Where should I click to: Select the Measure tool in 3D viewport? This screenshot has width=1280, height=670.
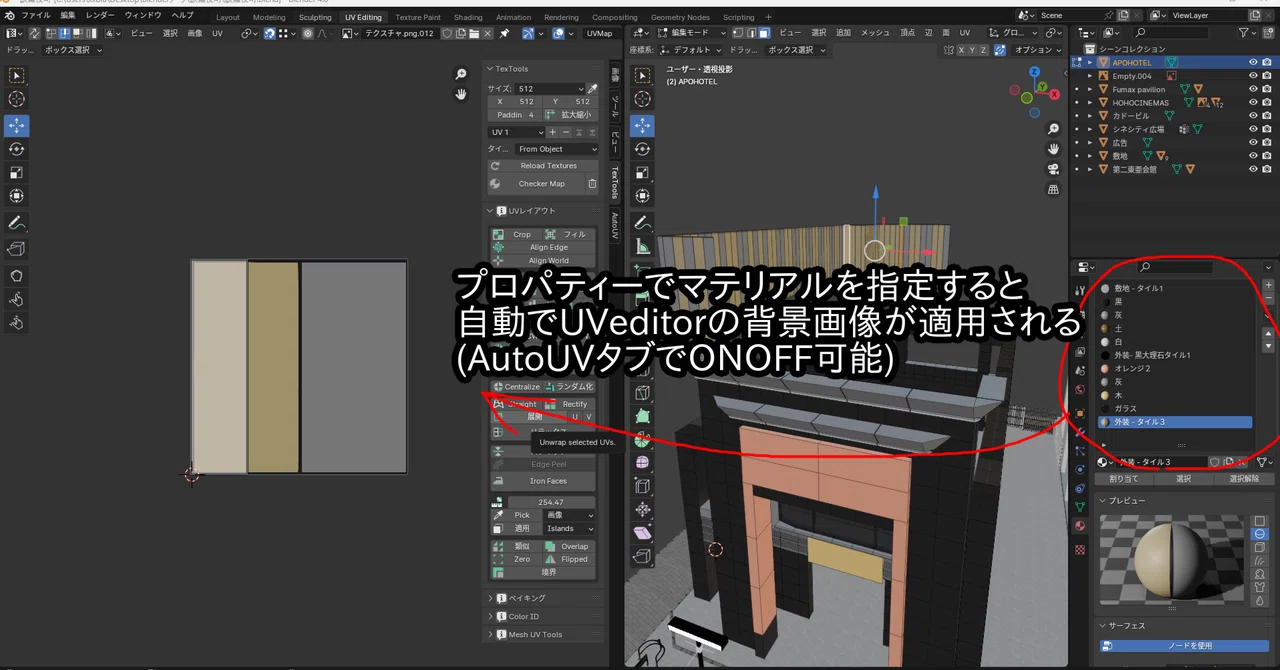[x=643, y=246]
